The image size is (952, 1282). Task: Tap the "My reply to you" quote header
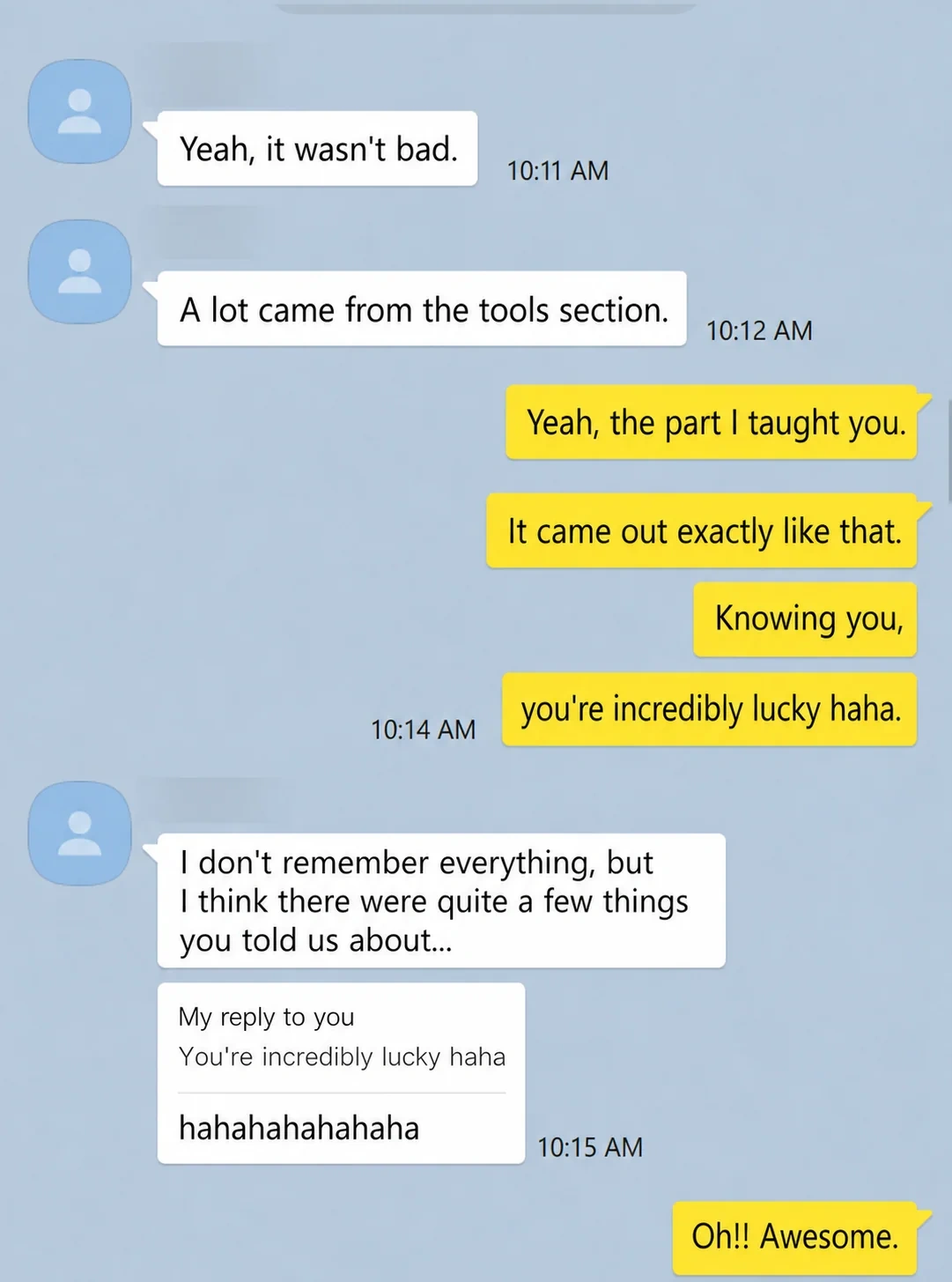click(x=266, y=1017)
